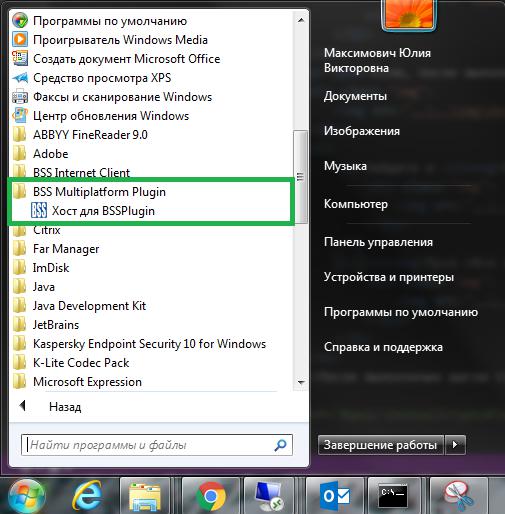Open Internet Explorer from the taskbar
This screenshot has width=505, height=514.
point(86,497)
